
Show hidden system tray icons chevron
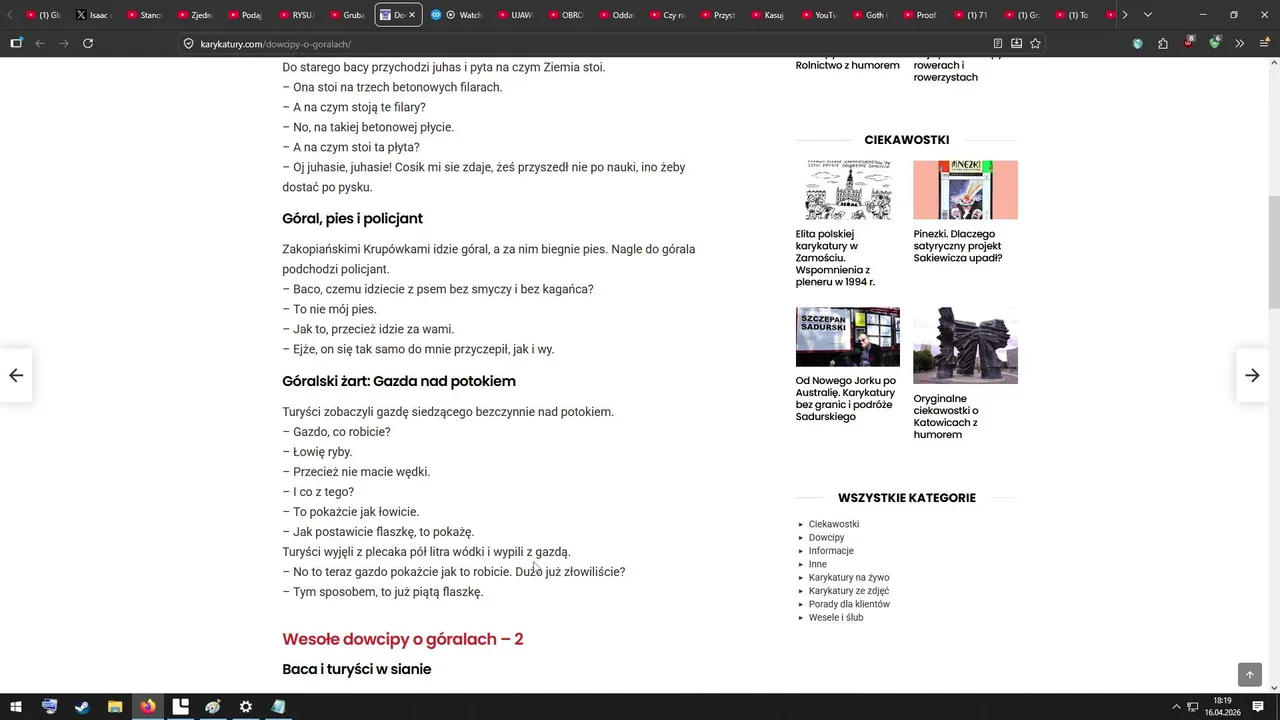[1177, 707]
